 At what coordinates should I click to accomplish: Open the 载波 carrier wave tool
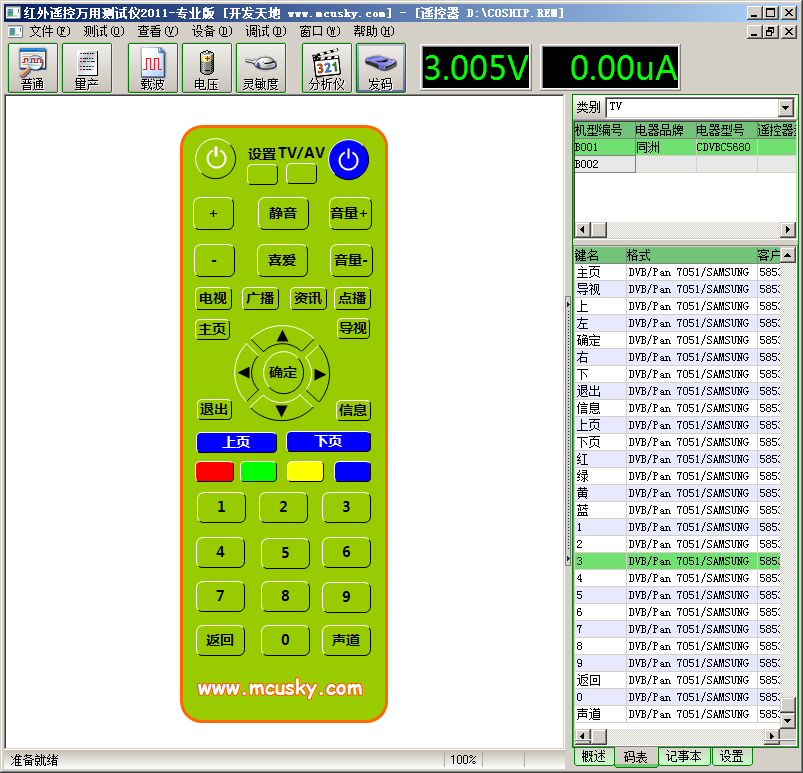tap(153, 68)
